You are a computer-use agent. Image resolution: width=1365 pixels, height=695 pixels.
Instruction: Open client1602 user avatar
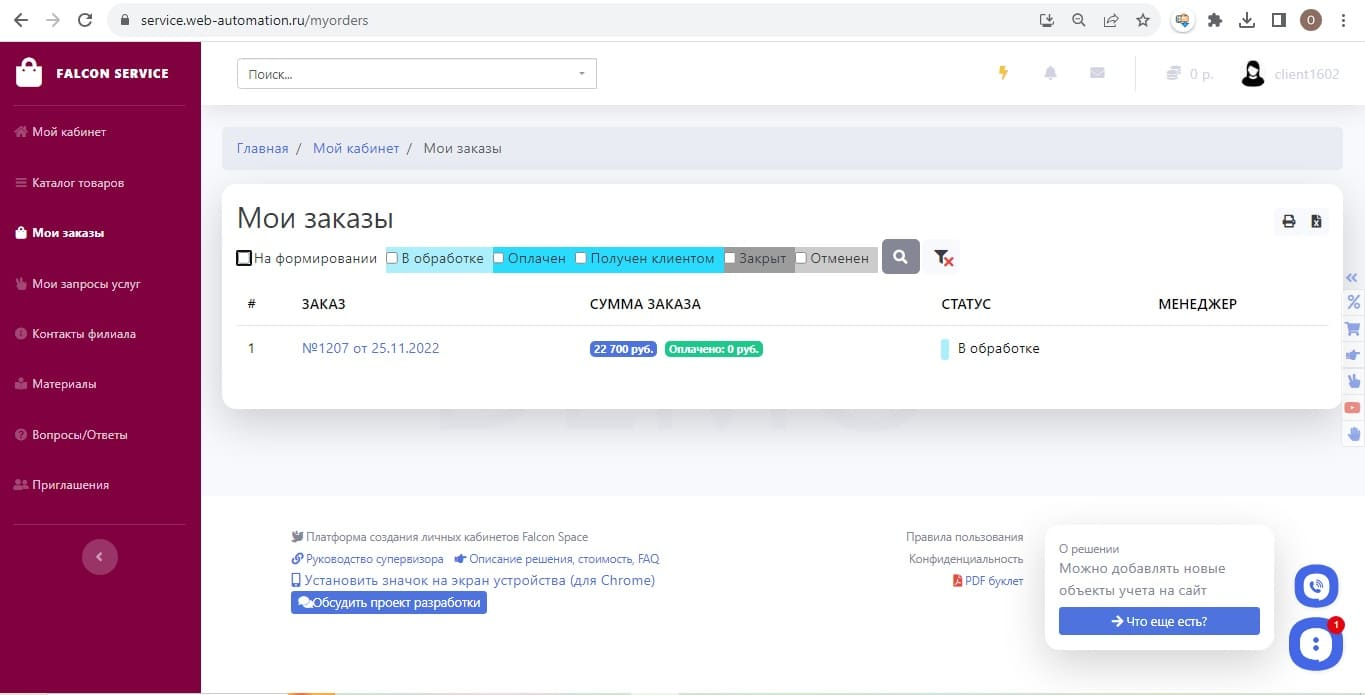point(1252,74)
